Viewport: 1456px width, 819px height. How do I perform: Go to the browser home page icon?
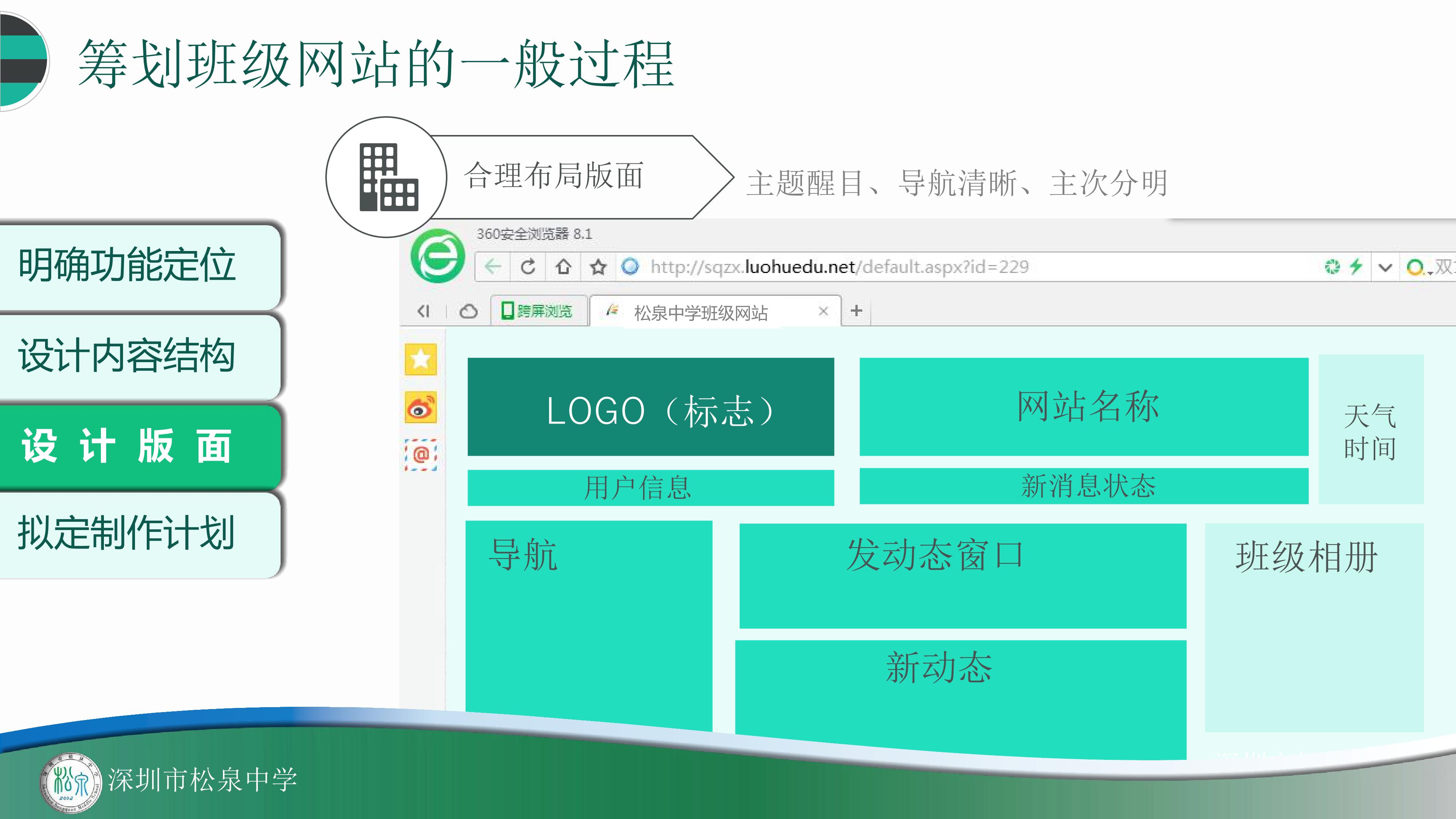(x=563, y=267)
